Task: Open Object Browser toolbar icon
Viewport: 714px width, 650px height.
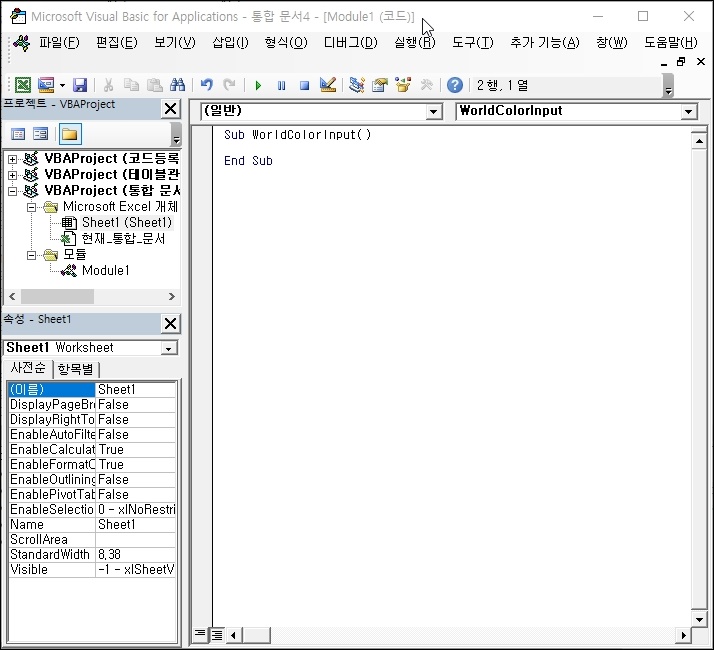Action: 403,85
